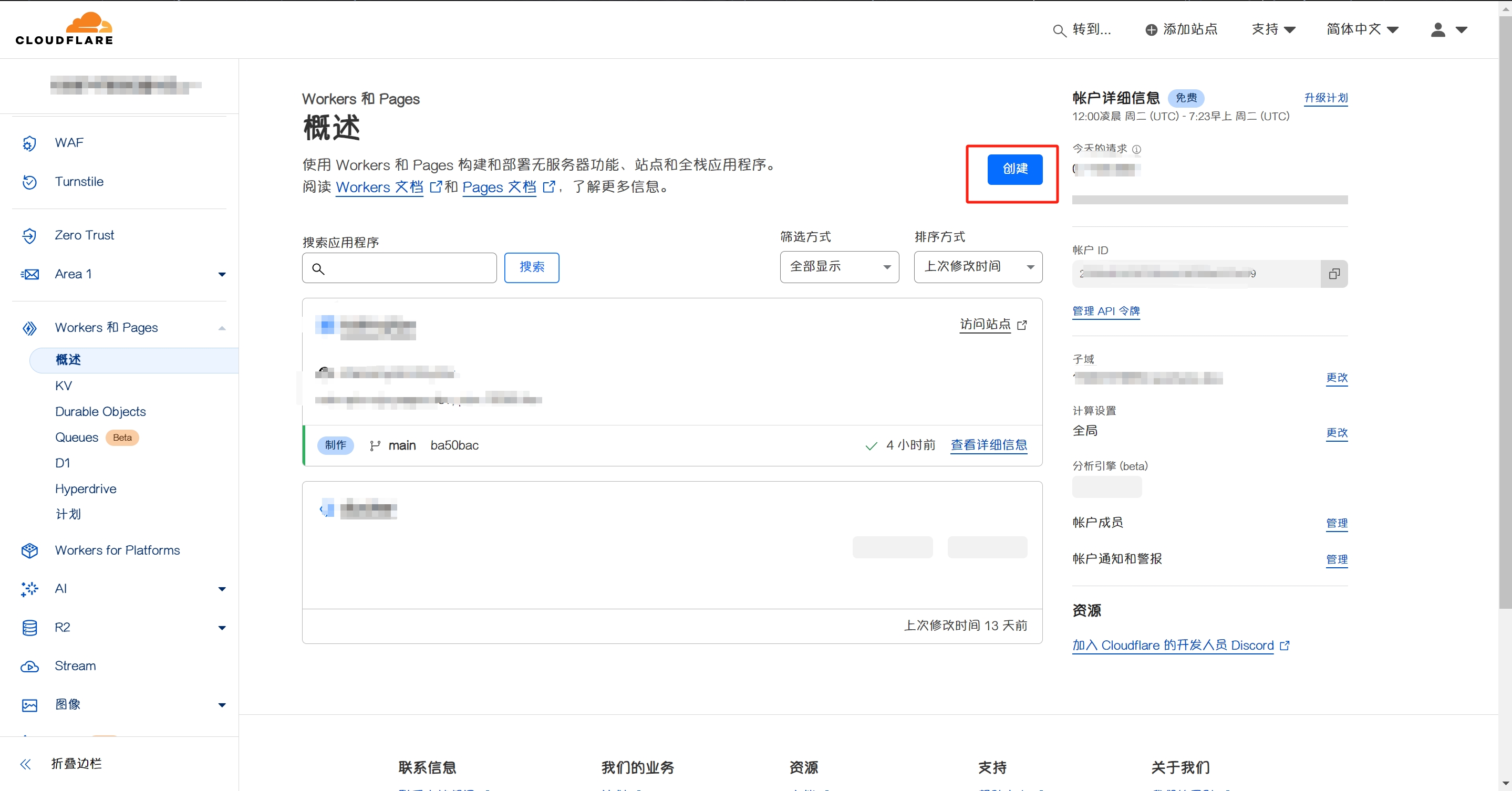Open the WAF shield icon
Viewport: 1512px width, 791px height.
pyautogui.click(x=29, y=143)
